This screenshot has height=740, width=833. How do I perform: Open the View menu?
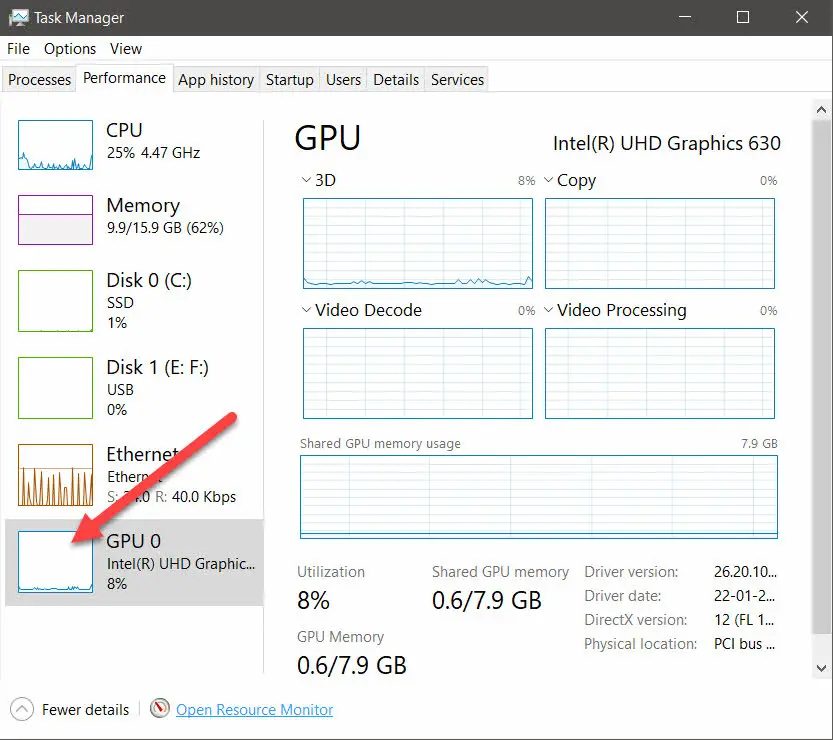[126, 49]
